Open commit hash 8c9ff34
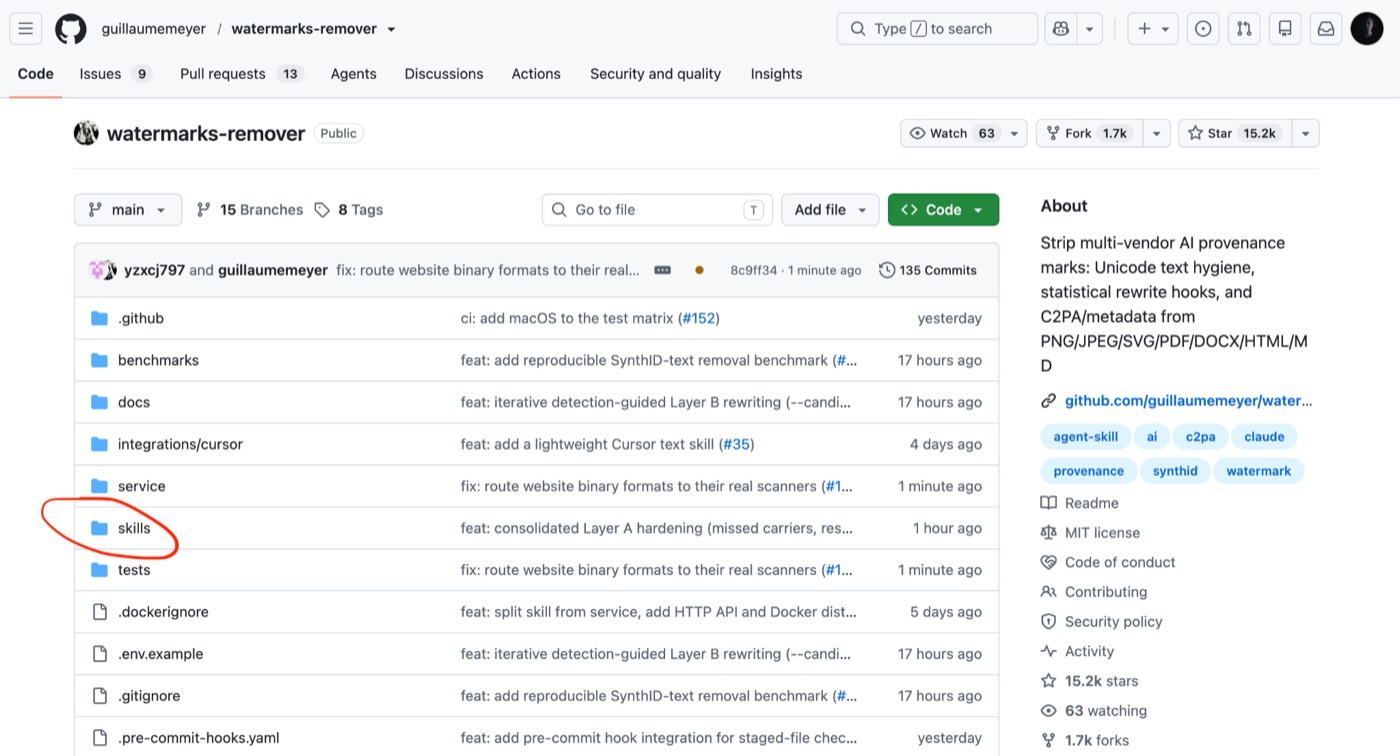Viewport: 1400px width, 756px height. (753, 270)
